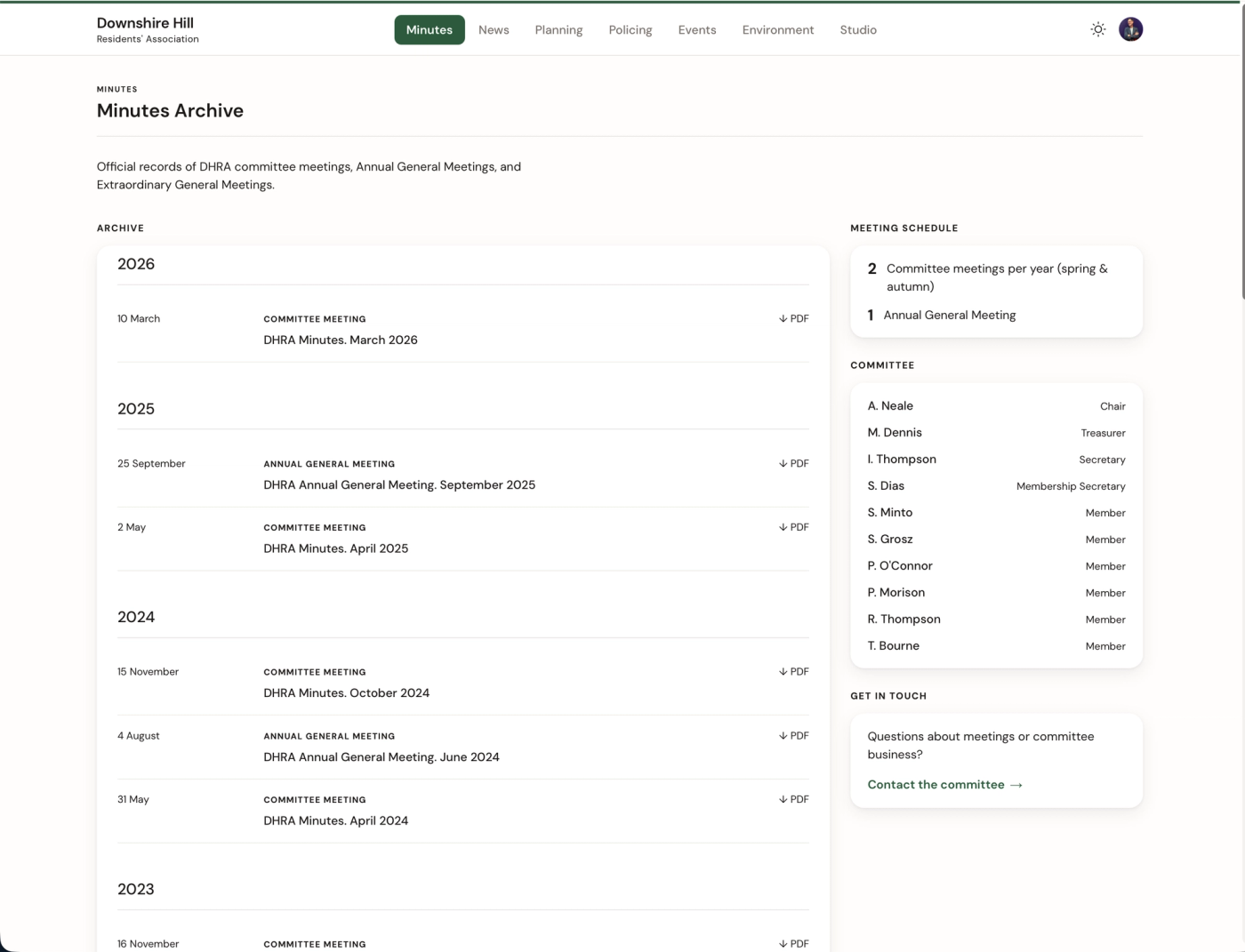Viewport: 1245px width, 952px height.
Task: Click committee member P. Morison
Action: pyautogui.click(x=896, y=592)
